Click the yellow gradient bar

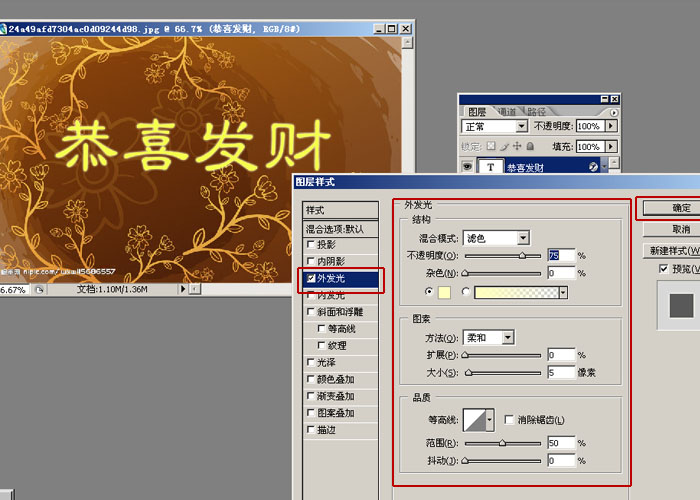click(x=517, y=292)
